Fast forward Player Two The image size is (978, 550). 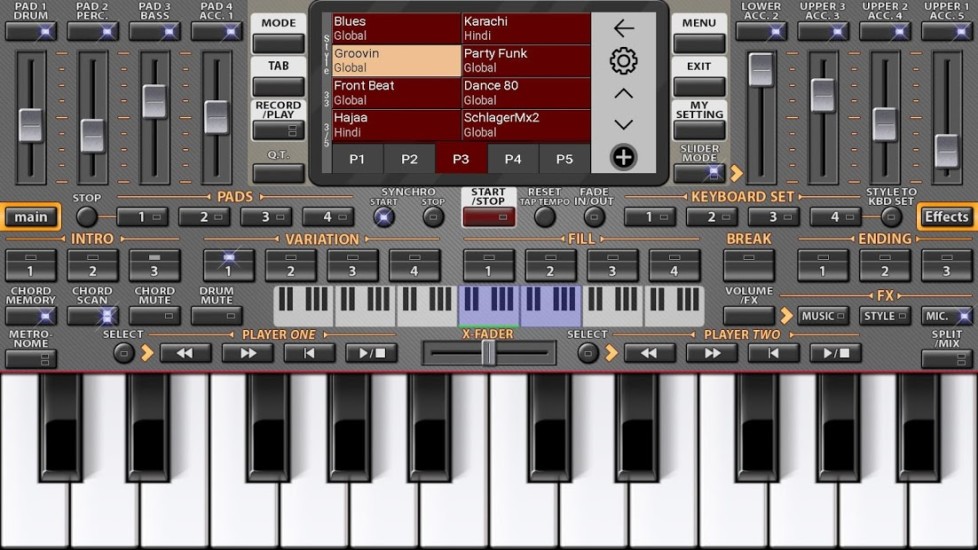(x=712, y=353)
